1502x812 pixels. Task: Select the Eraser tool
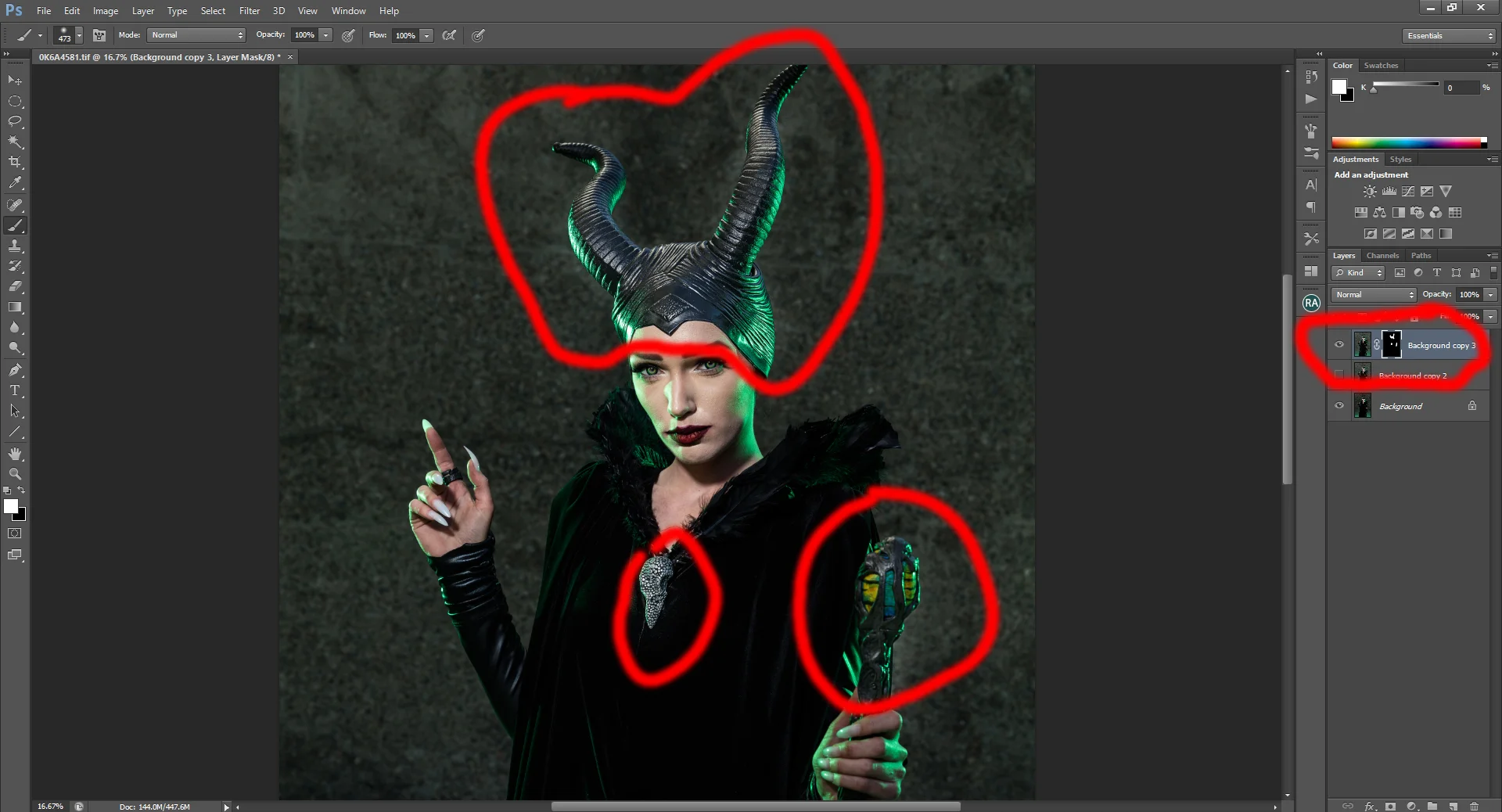tap(15, 286)
